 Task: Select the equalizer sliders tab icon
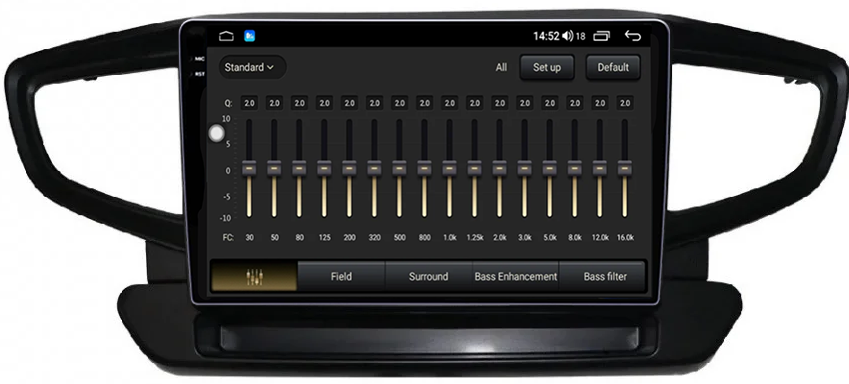click(254, 276)
